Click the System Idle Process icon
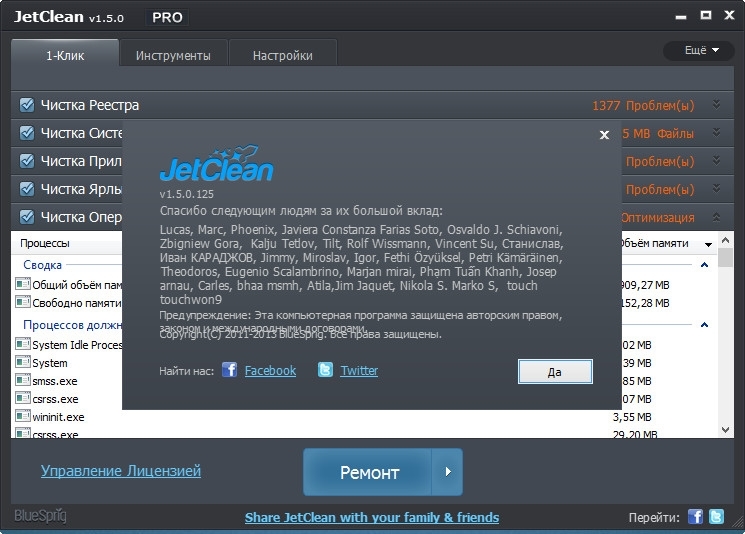 [23, 344]
